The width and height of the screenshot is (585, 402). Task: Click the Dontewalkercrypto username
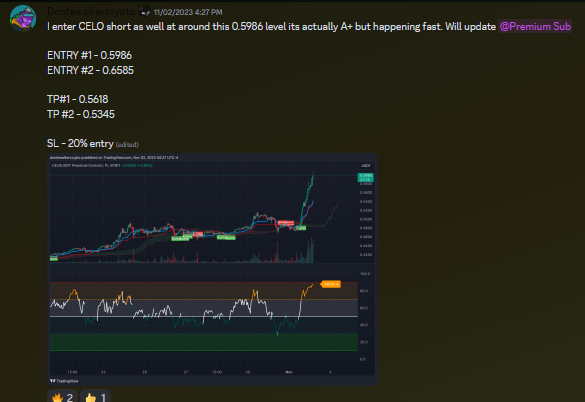pyautogui.click(x=91, y=12)
